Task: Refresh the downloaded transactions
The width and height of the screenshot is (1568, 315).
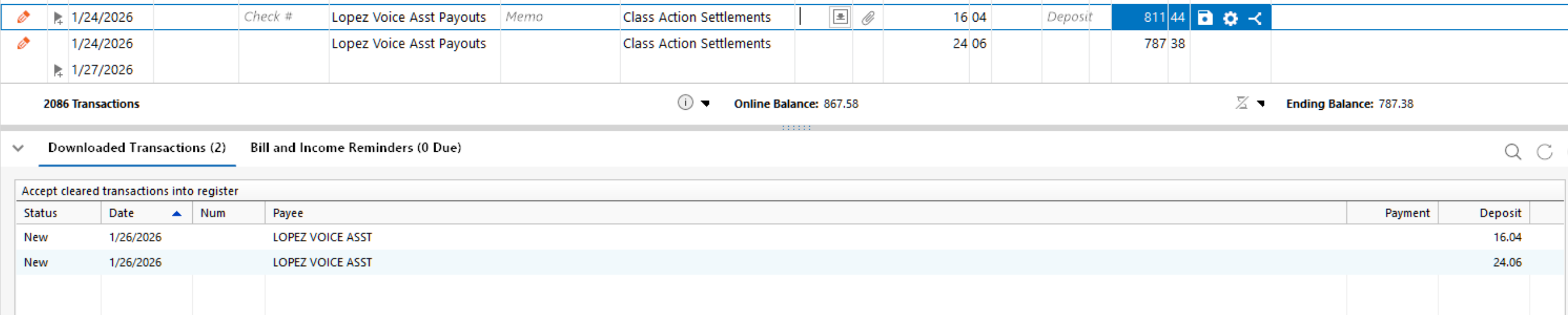Action: (1544, 151)
